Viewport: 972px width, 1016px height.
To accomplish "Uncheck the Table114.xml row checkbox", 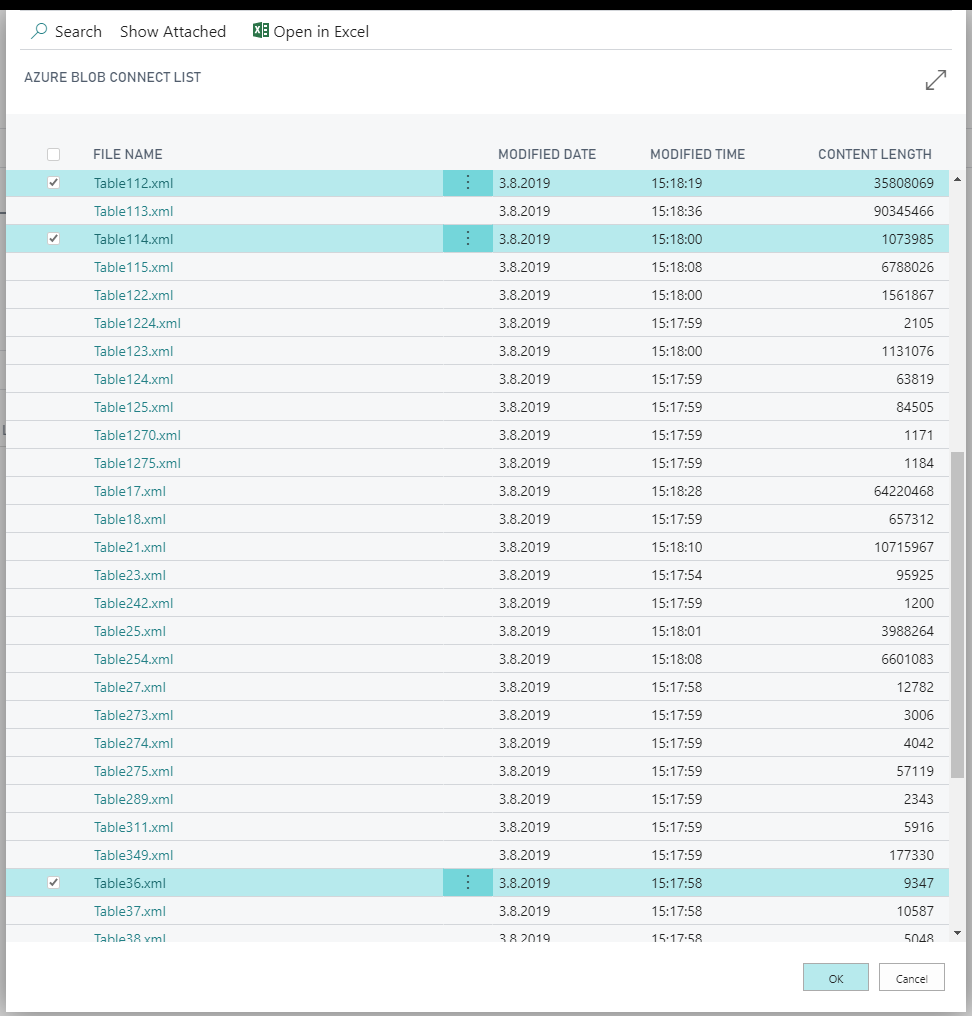I will pos(54,239).
